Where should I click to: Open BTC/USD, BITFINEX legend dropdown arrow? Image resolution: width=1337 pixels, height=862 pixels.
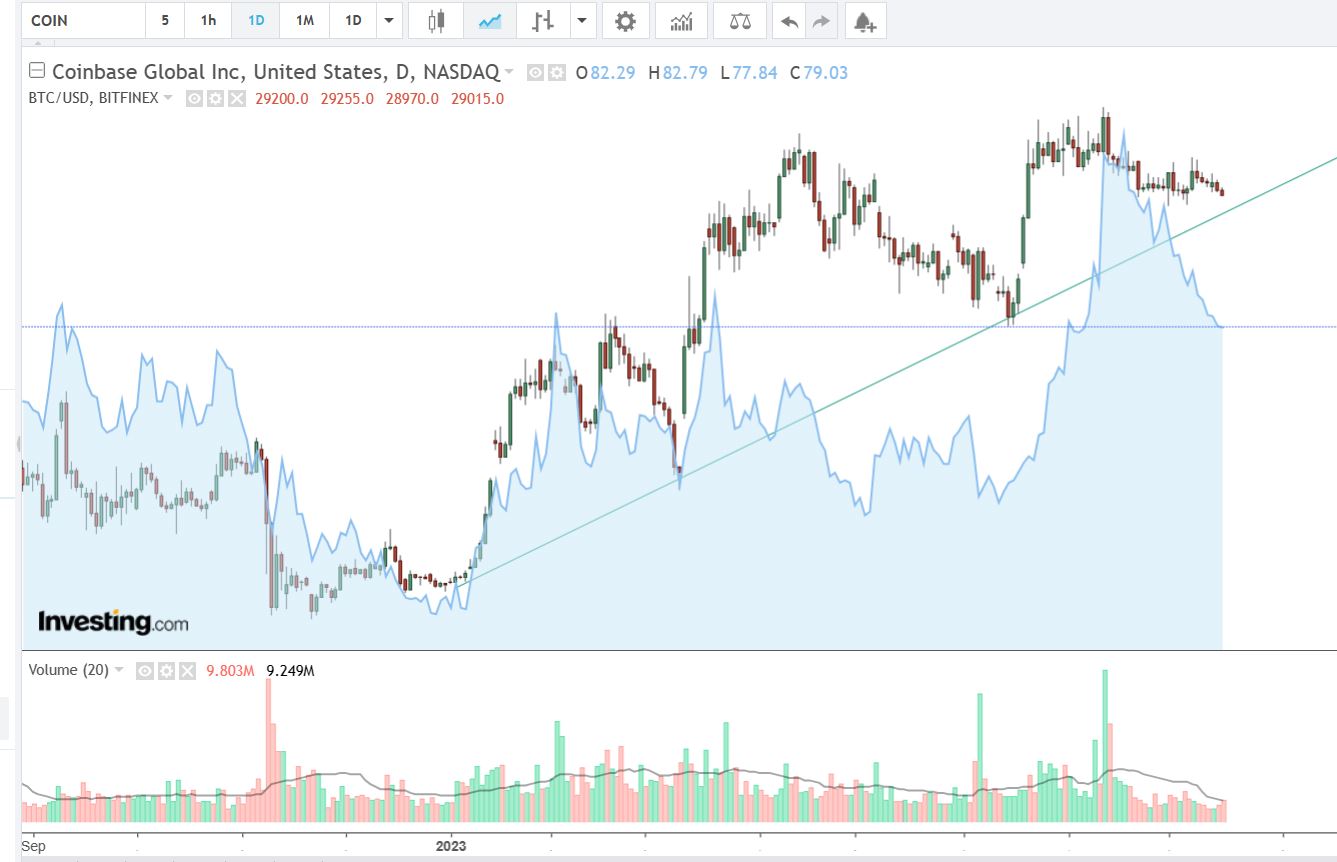tap(168, 98)
